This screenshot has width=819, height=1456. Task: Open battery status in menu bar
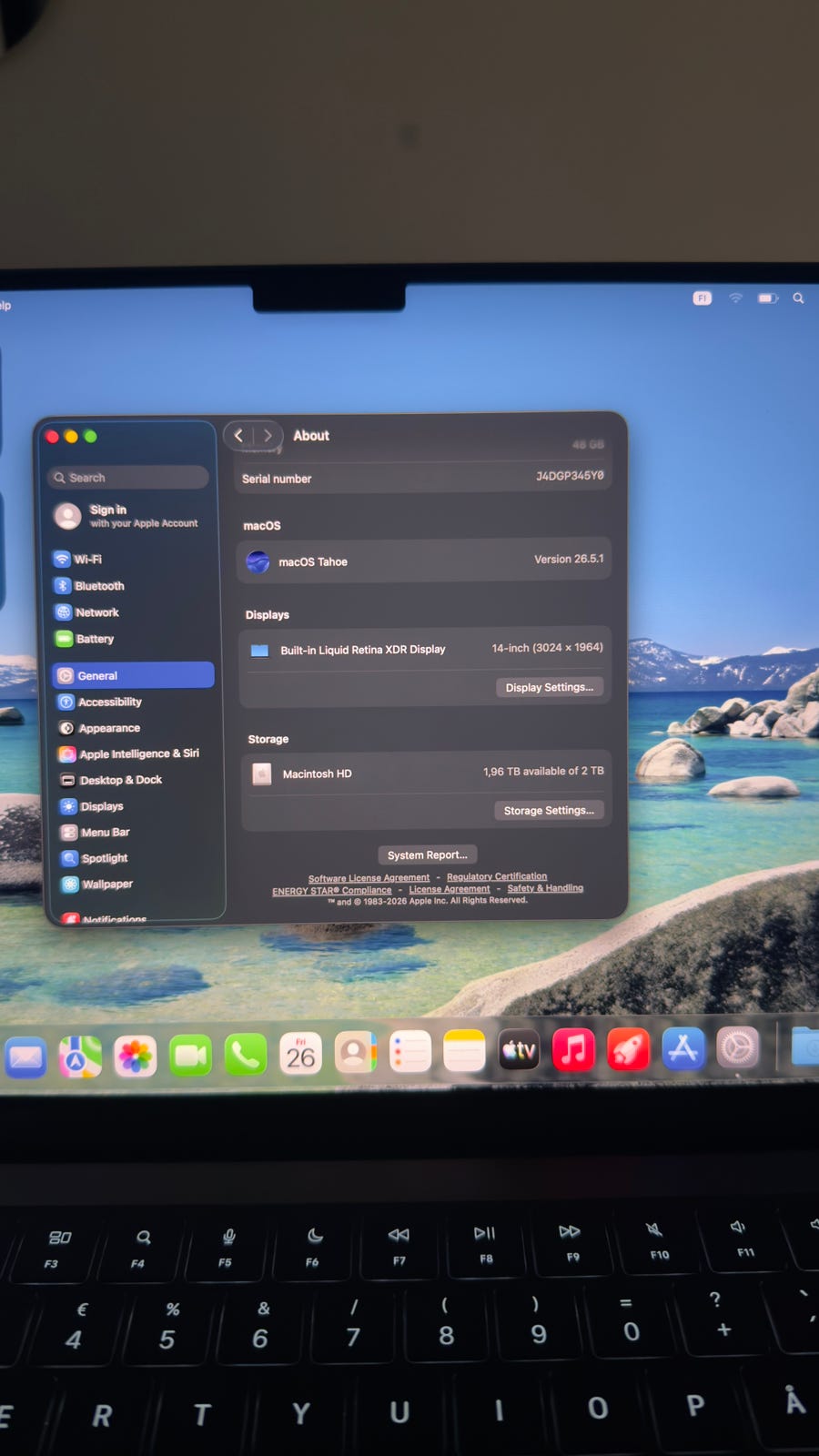click(768, 298)
